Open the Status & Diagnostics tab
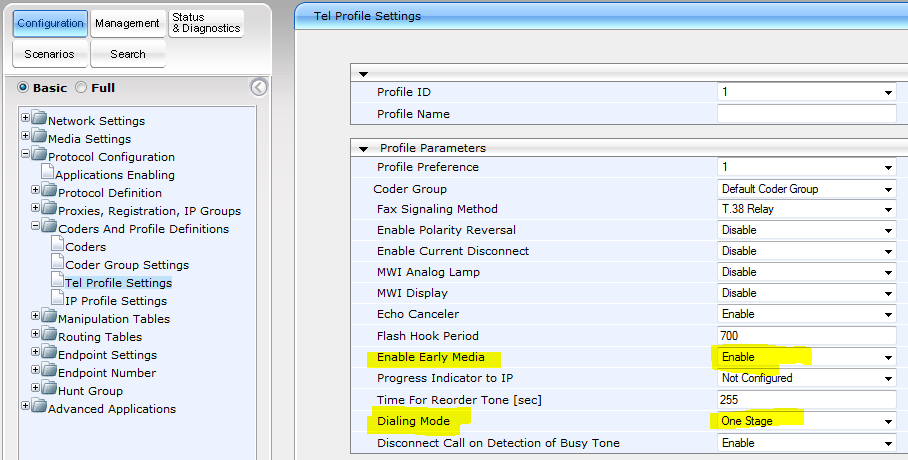Viewport: 908px width, 460px height. pyautogui.click(x=206, y=23)
